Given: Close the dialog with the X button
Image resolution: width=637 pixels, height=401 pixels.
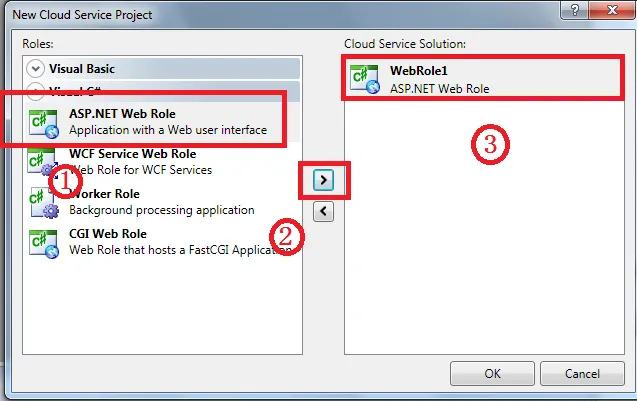Looking at the screenshot, I should tap(611, 9).
